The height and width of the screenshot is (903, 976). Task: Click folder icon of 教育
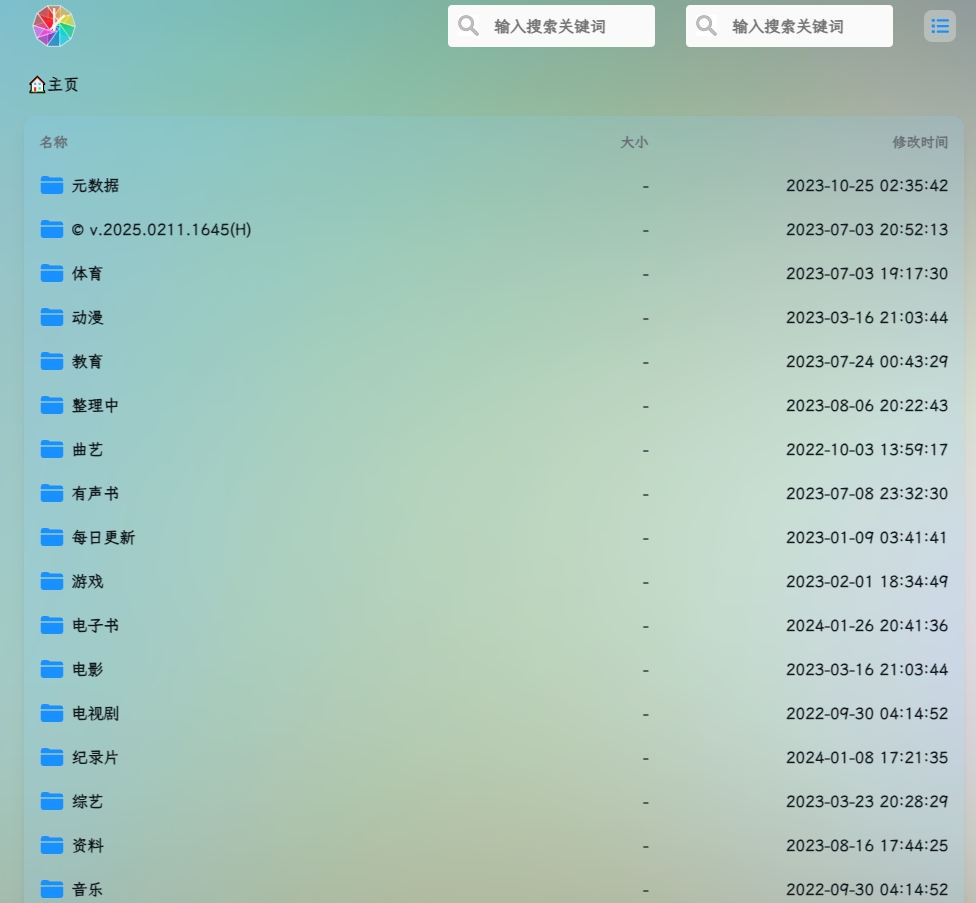coord(52,362)
